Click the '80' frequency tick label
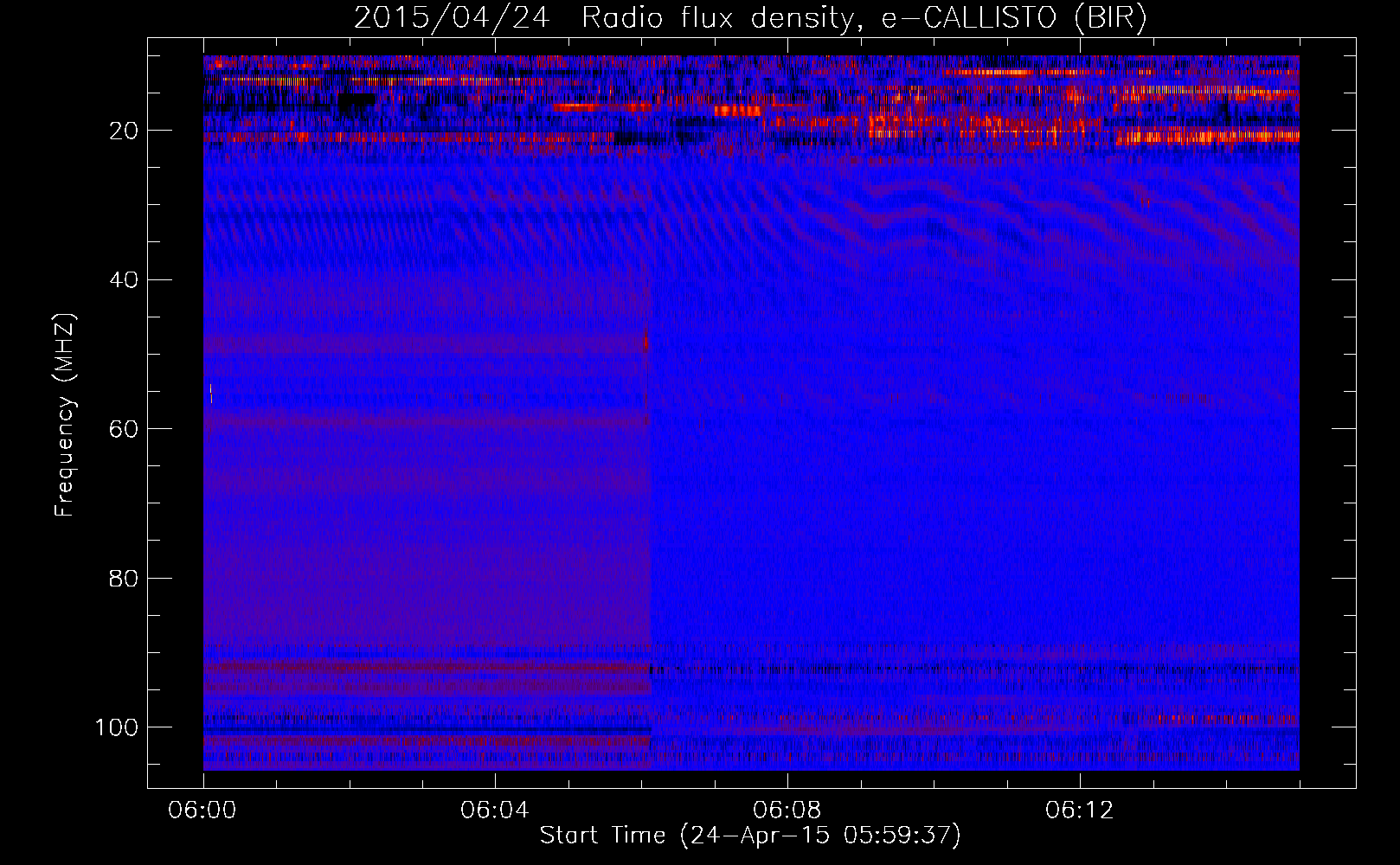Screen dimensions: 1400x865 (124, 578)
